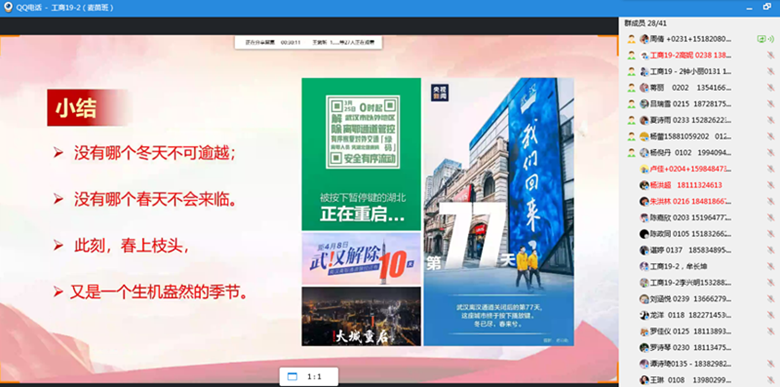Select member row with number 0135
This screenshot has height=387, width=780.
point(699,363)
